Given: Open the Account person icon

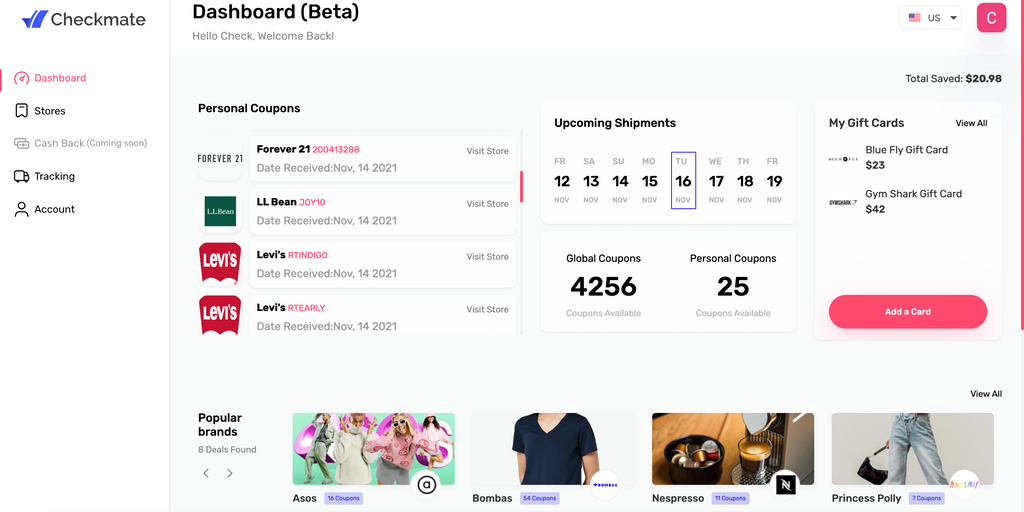Looking at the screenshot, I should coord(22,209).
